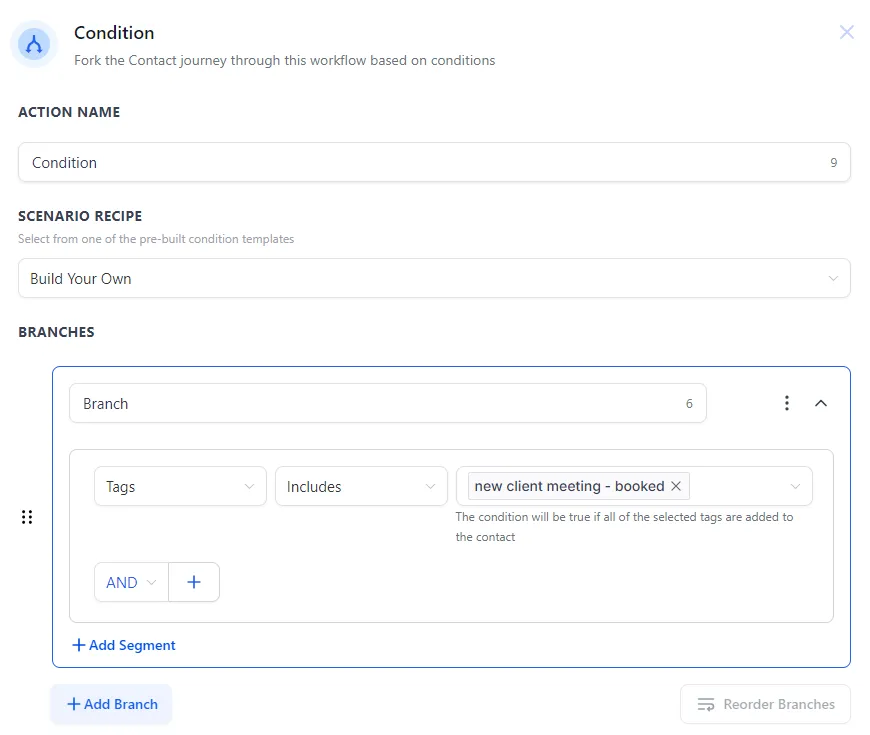Image resolution: width=870 pixels, height=735 pixels.
Task: Close the Condition panel
Action: pyautogui.click(x=846, y=32)
